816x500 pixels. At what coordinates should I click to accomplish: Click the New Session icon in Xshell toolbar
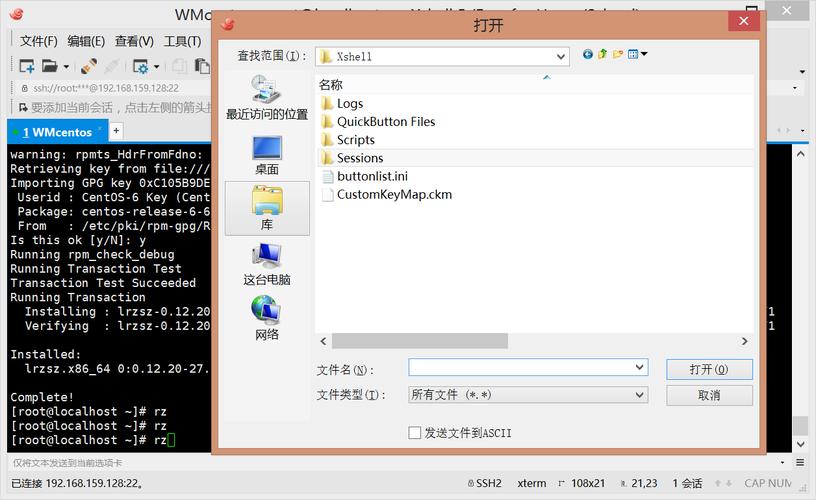click(27, 66)
